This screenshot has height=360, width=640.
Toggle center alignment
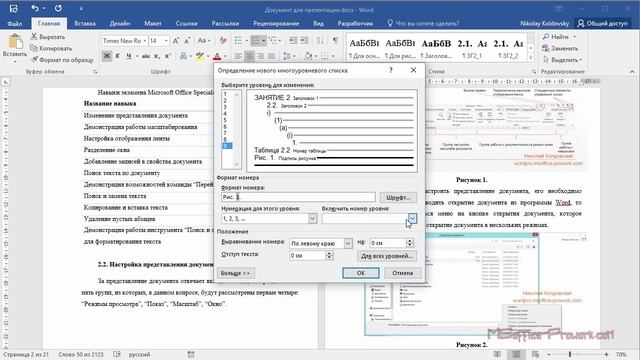coord(249,56)
